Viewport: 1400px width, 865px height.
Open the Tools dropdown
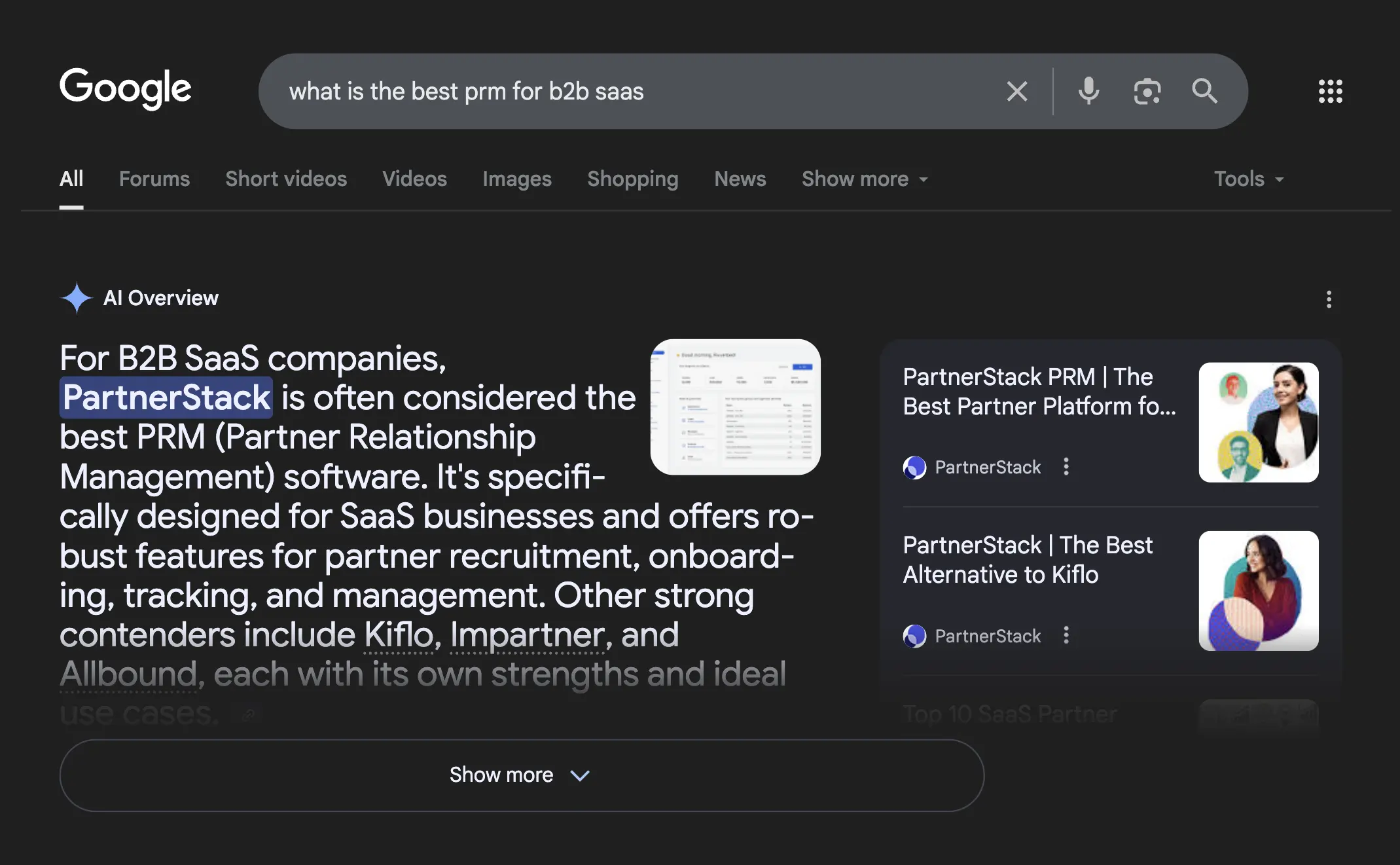point(1249,179)
